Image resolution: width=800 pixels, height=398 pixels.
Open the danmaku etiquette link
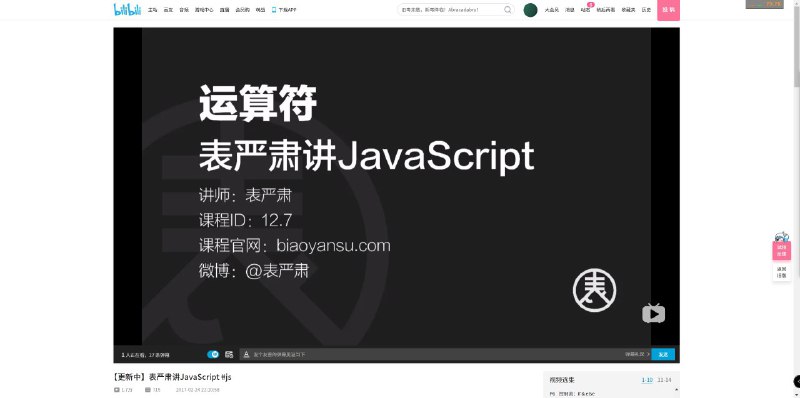point(637,354)
